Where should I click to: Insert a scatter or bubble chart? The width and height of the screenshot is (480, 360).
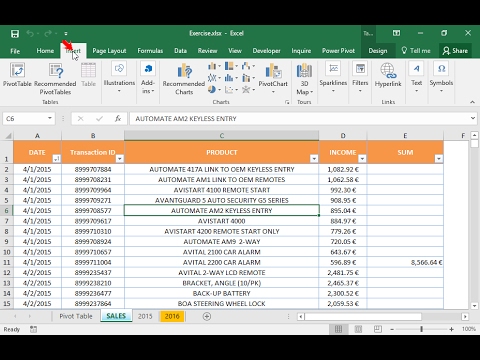pyautogui.click(x=231, y=90)
